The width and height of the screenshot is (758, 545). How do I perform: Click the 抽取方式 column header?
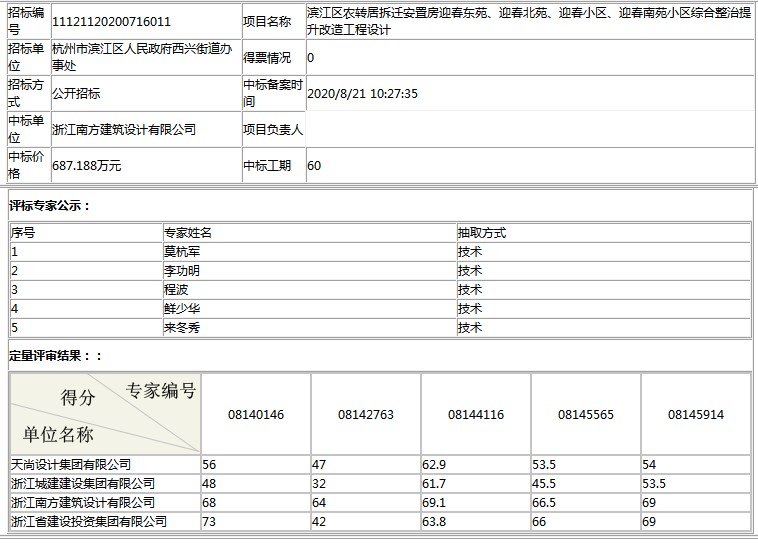tap(481, 233)
